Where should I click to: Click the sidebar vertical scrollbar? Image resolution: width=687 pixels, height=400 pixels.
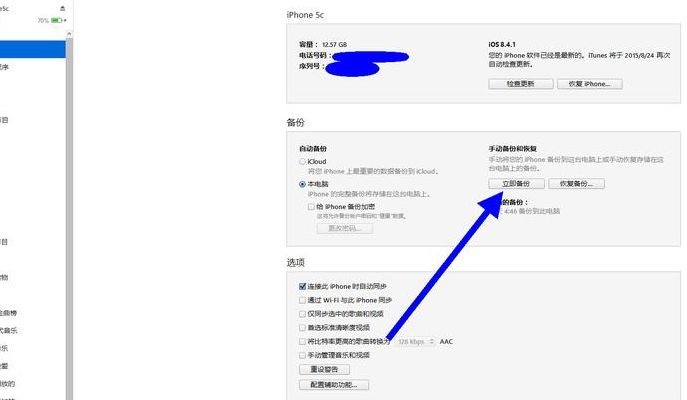tap(69, 219)
